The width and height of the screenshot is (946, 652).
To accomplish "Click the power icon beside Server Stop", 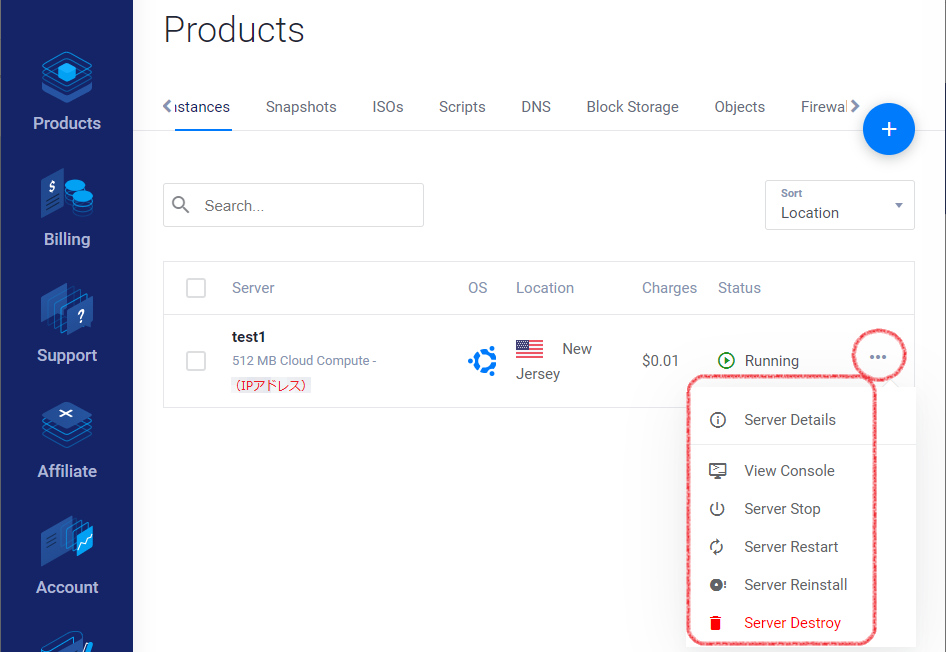I will click(717, 509).
